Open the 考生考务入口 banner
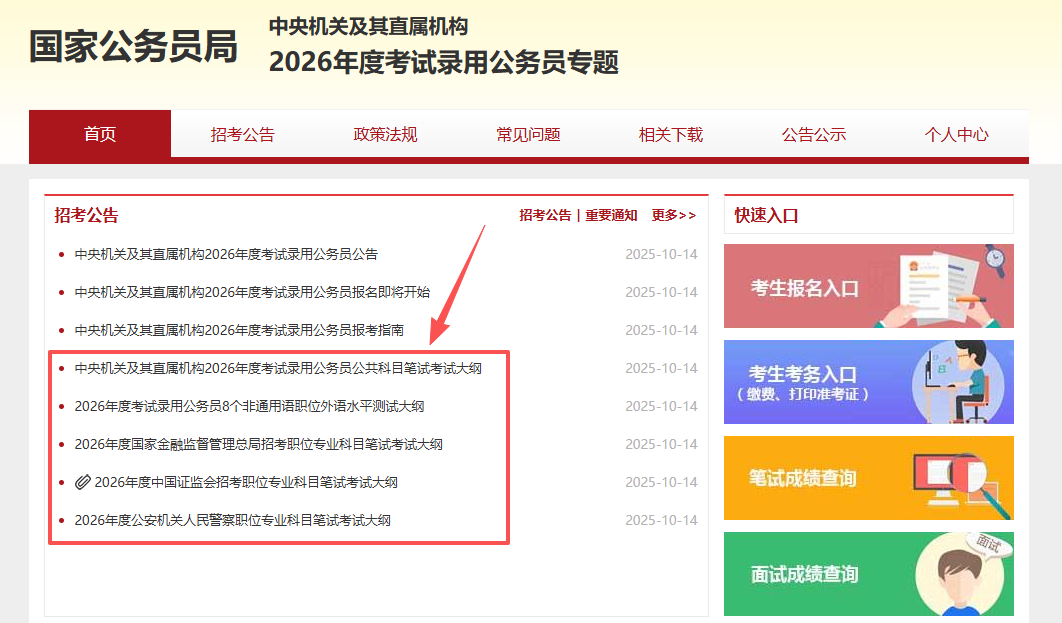This screenshot has width=1062, height=623. 868,382
